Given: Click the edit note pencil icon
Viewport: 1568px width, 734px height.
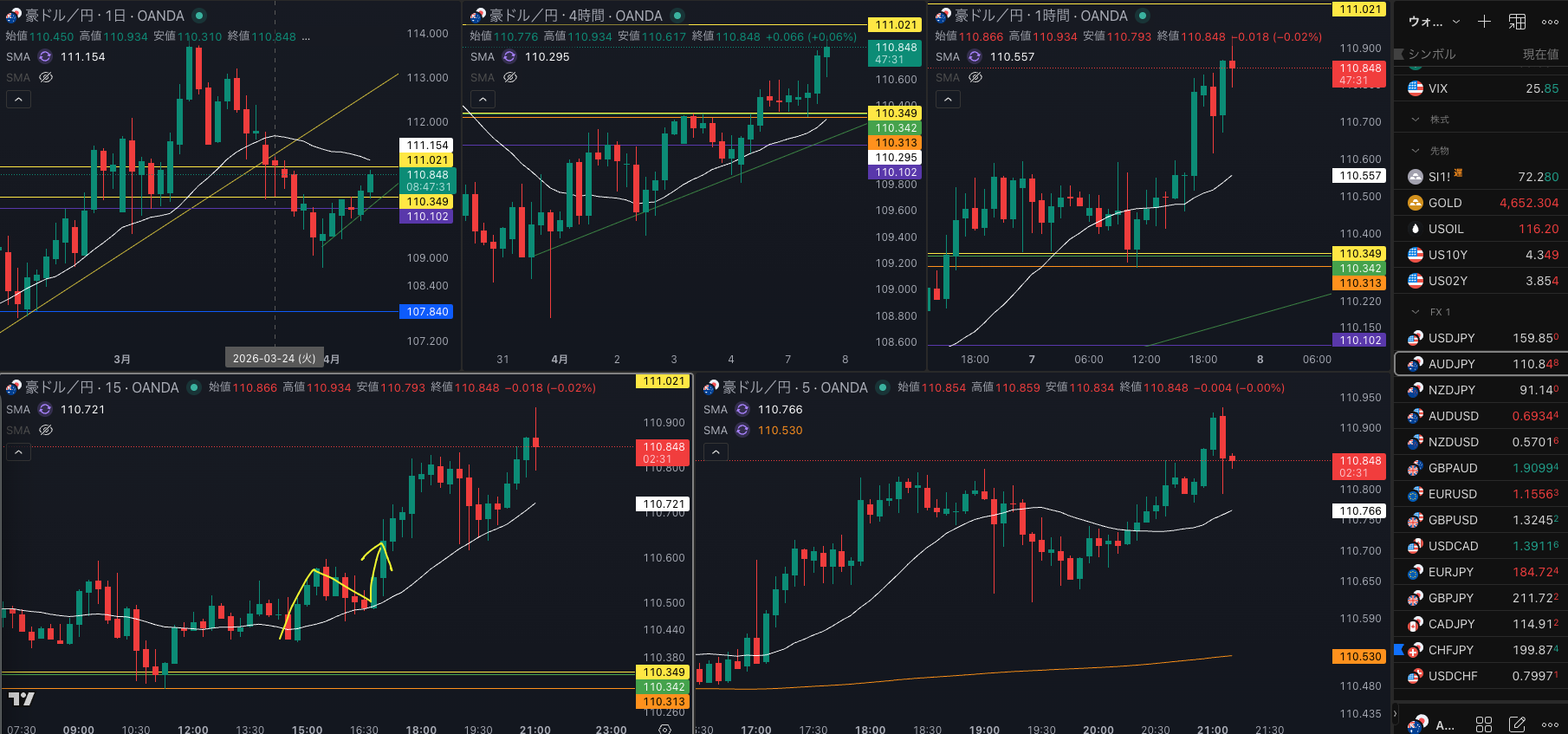Looking at the screenshot, I should (1517, 724).
